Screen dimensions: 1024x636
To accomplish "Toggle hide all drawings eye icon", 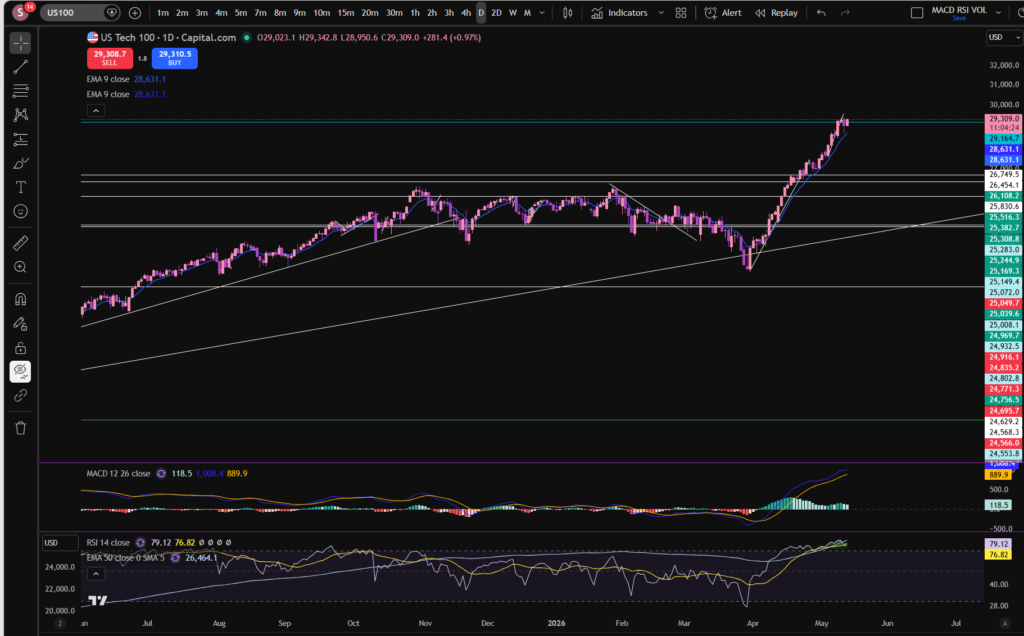I will point(21,372).
